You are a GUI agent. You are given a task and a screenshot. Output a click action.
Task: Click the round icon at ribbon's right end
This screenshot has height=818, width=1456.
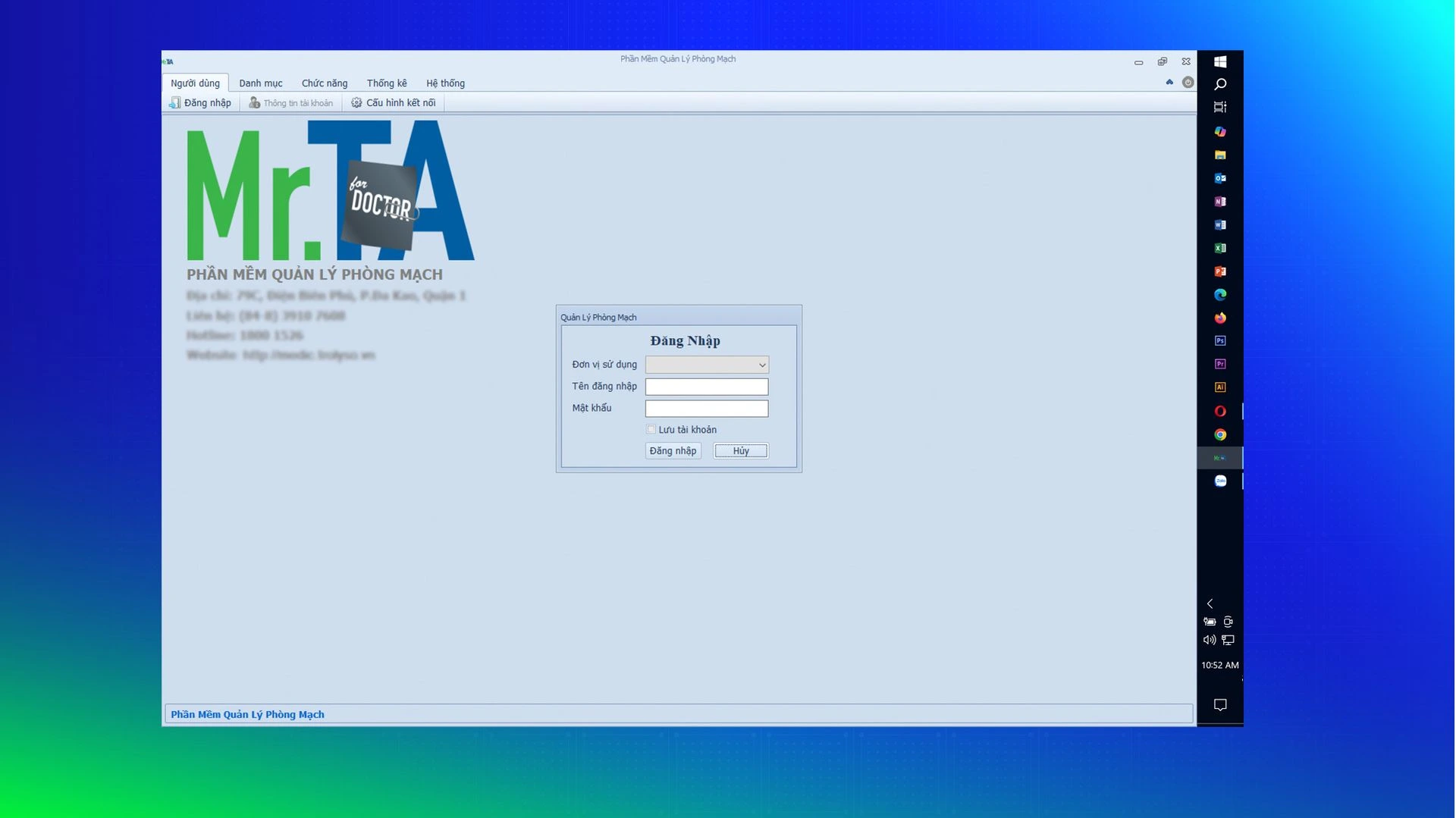click(1188, 82)
